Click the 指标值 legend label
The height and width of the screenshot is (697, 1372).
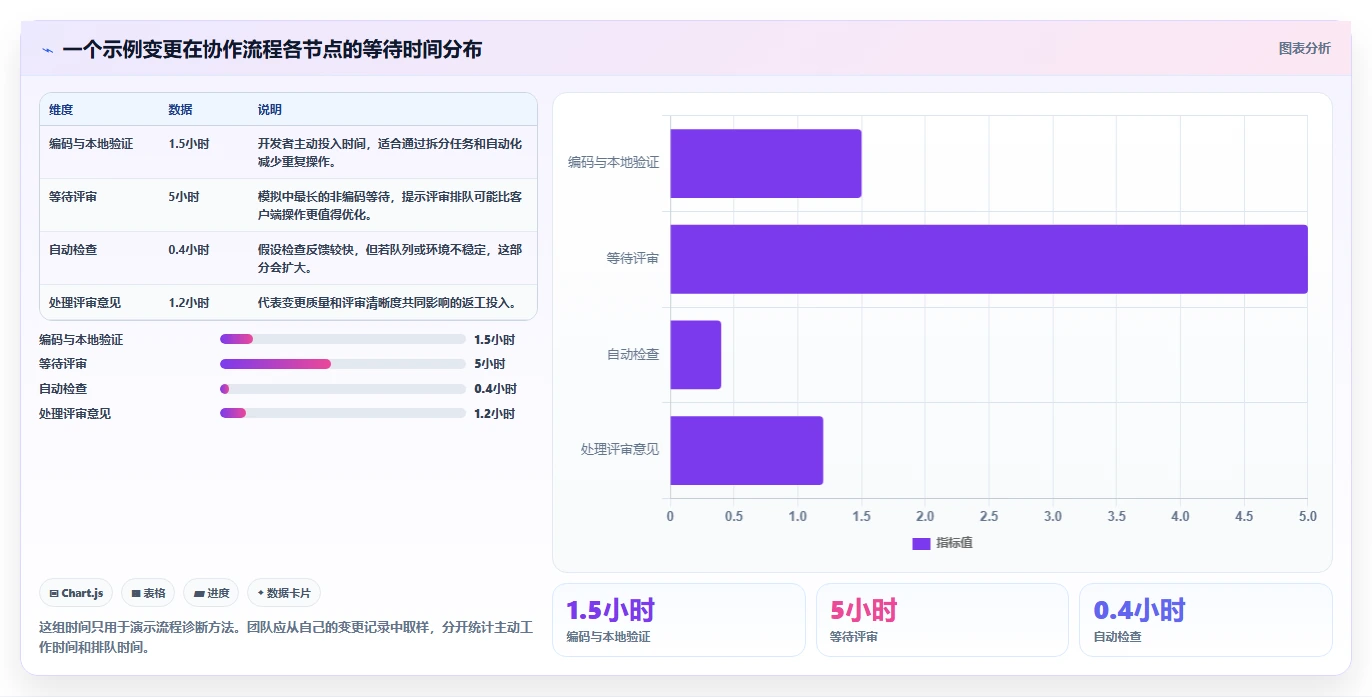click(954, 543)
